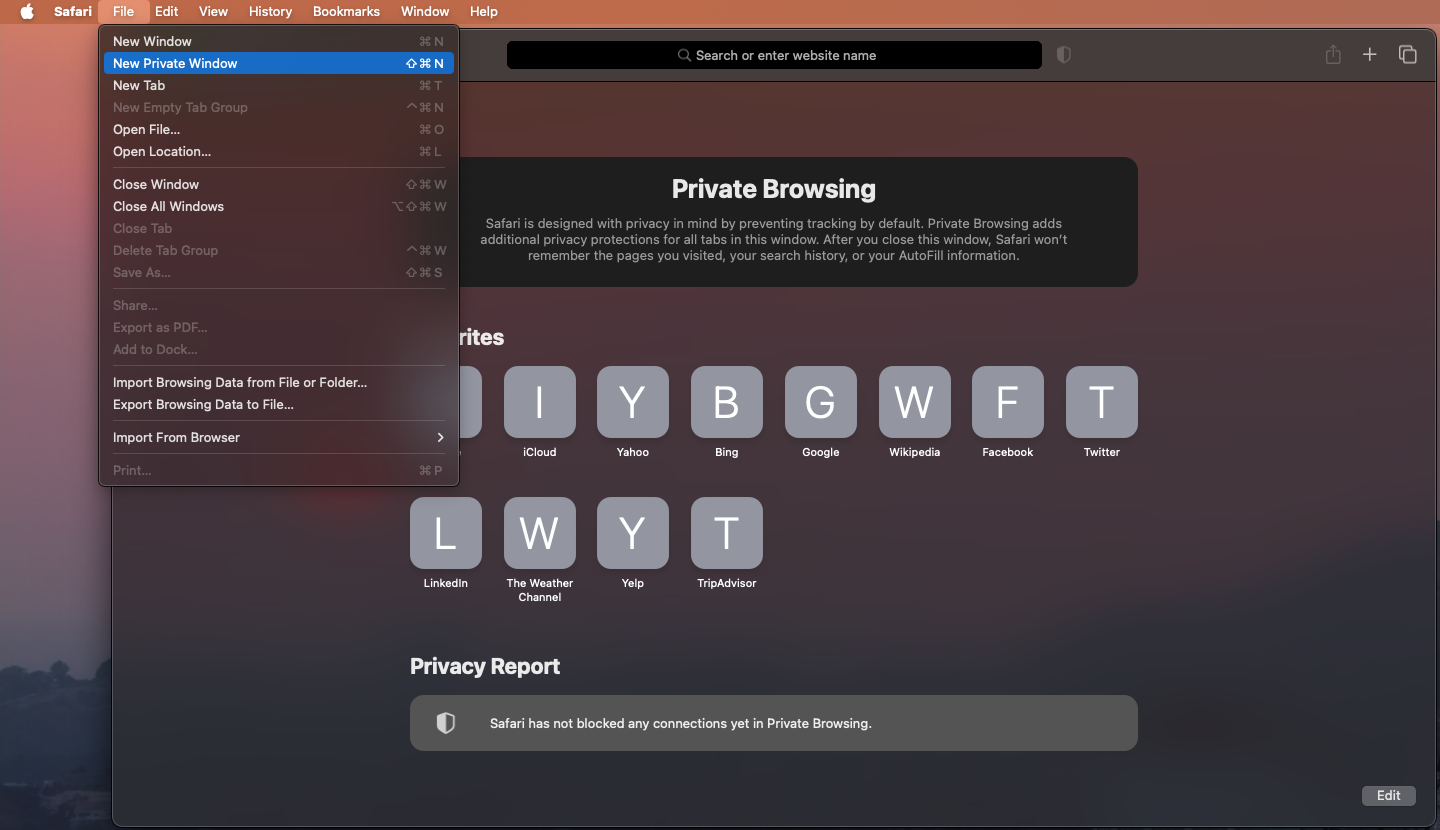Screen dimensions: 1440x830
Task: Open the Yelp favorite tile
Action: tap(632, 533)
